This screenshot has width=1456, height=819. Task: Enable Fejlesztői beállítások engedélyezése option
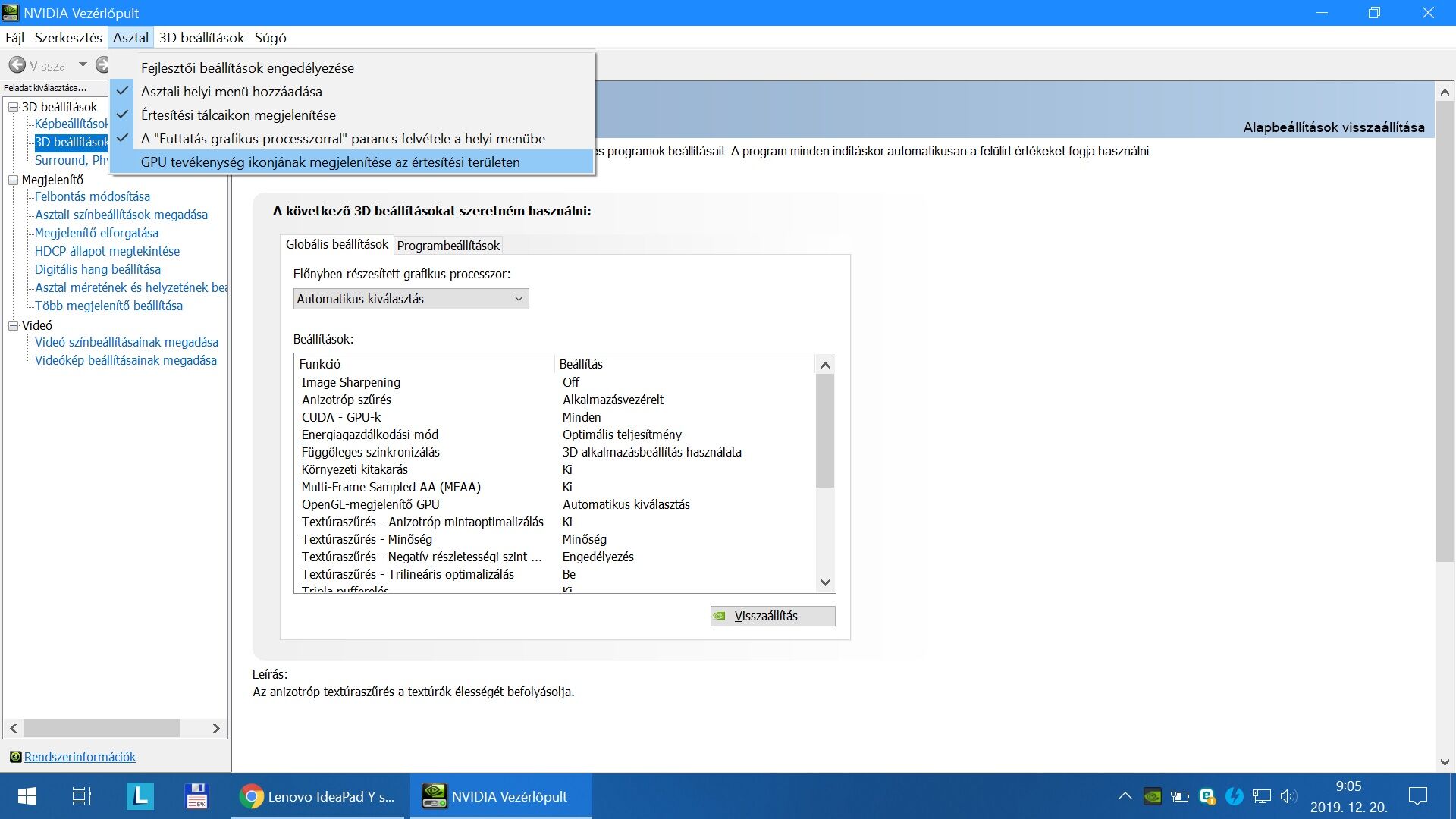pyautogui.click(x=352, y=68)
